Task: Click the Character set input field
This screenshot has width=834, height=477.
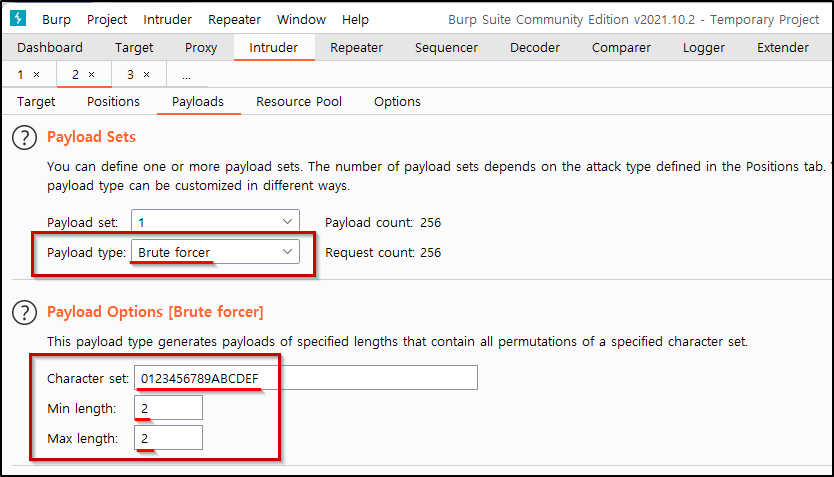Action: pyautogui.click(x=306, y=378)
